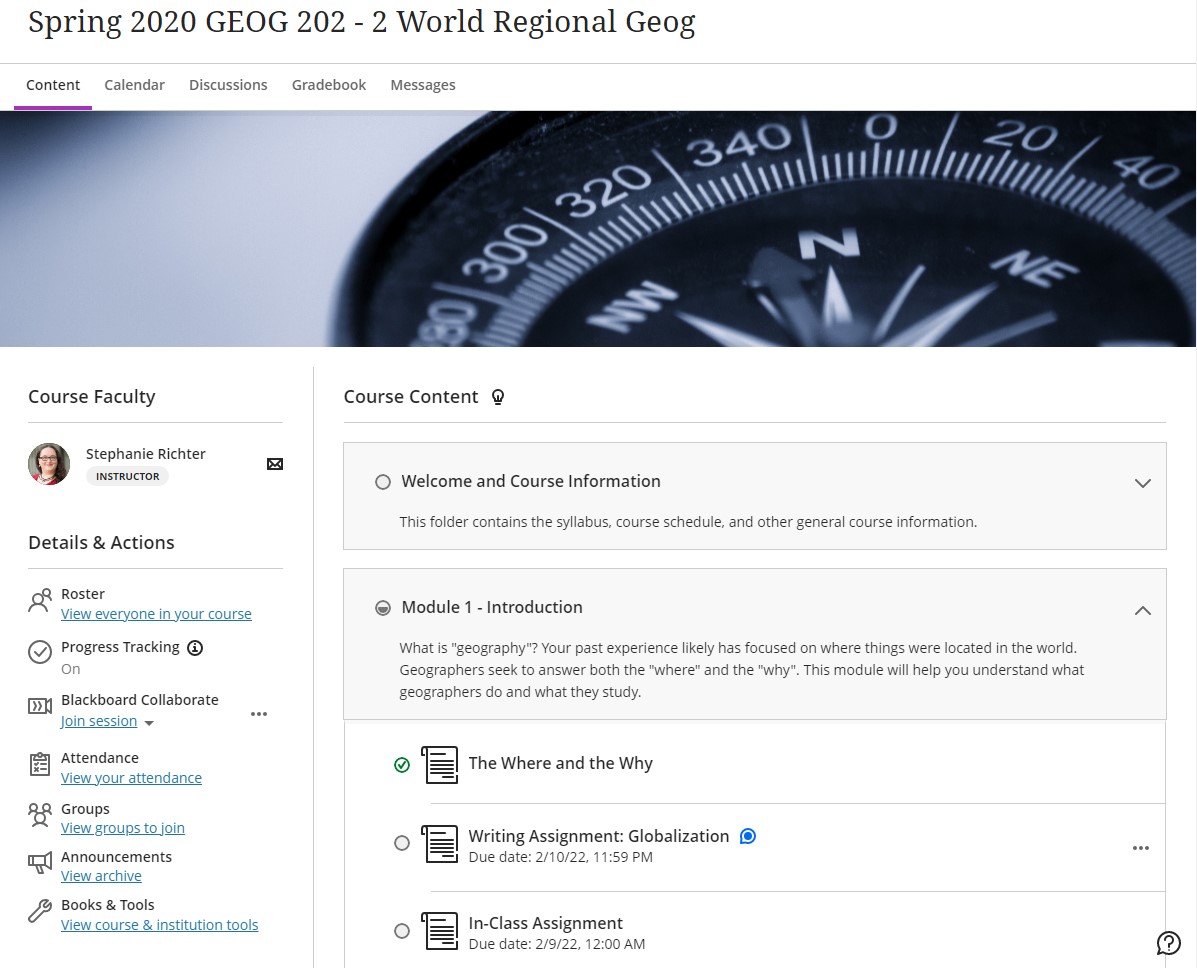This screenshot has height=968, width=1197.
Task: Open the Course Content lightbulb icon
Action: [x=498, y=397]
